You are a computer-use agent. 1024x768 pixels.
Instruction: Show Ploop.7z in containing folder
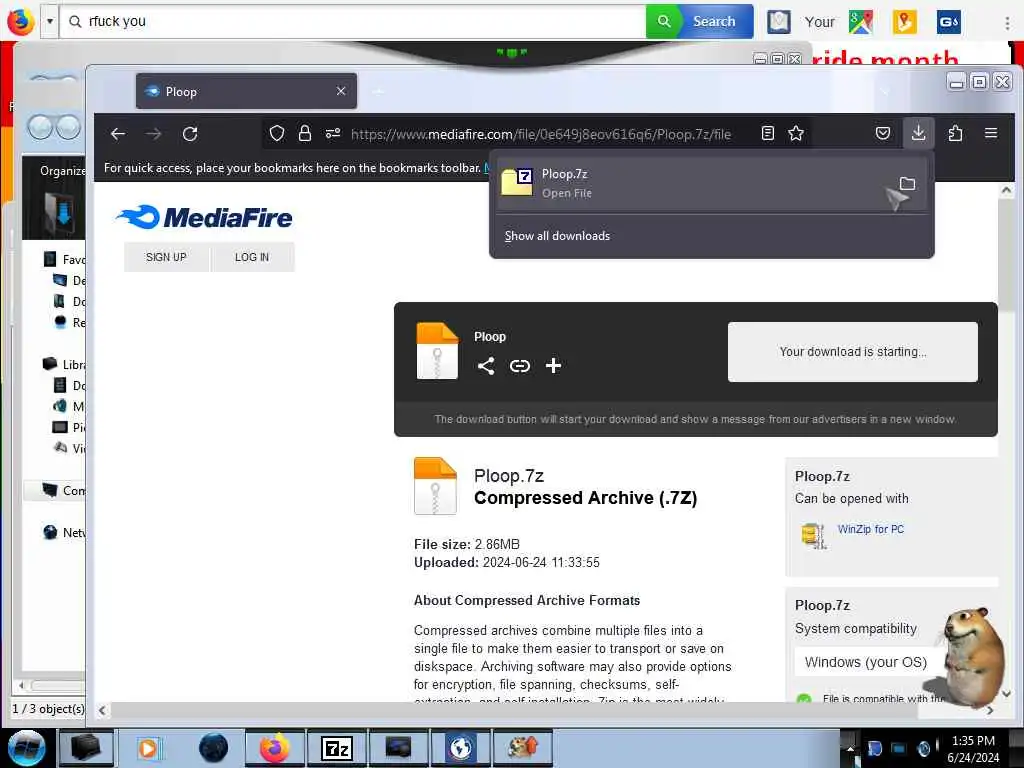(907, 184)
